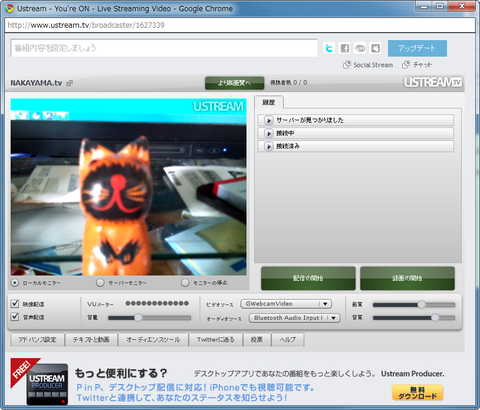Click the Twitter share icon
Screen dimensions: 480x410
329,48
